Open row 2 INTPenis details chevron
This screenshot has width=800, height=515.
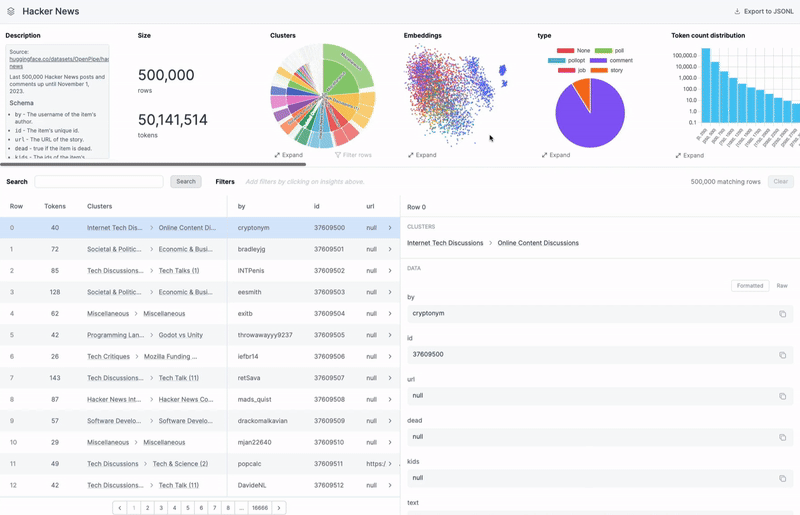[x=390, y=271]
